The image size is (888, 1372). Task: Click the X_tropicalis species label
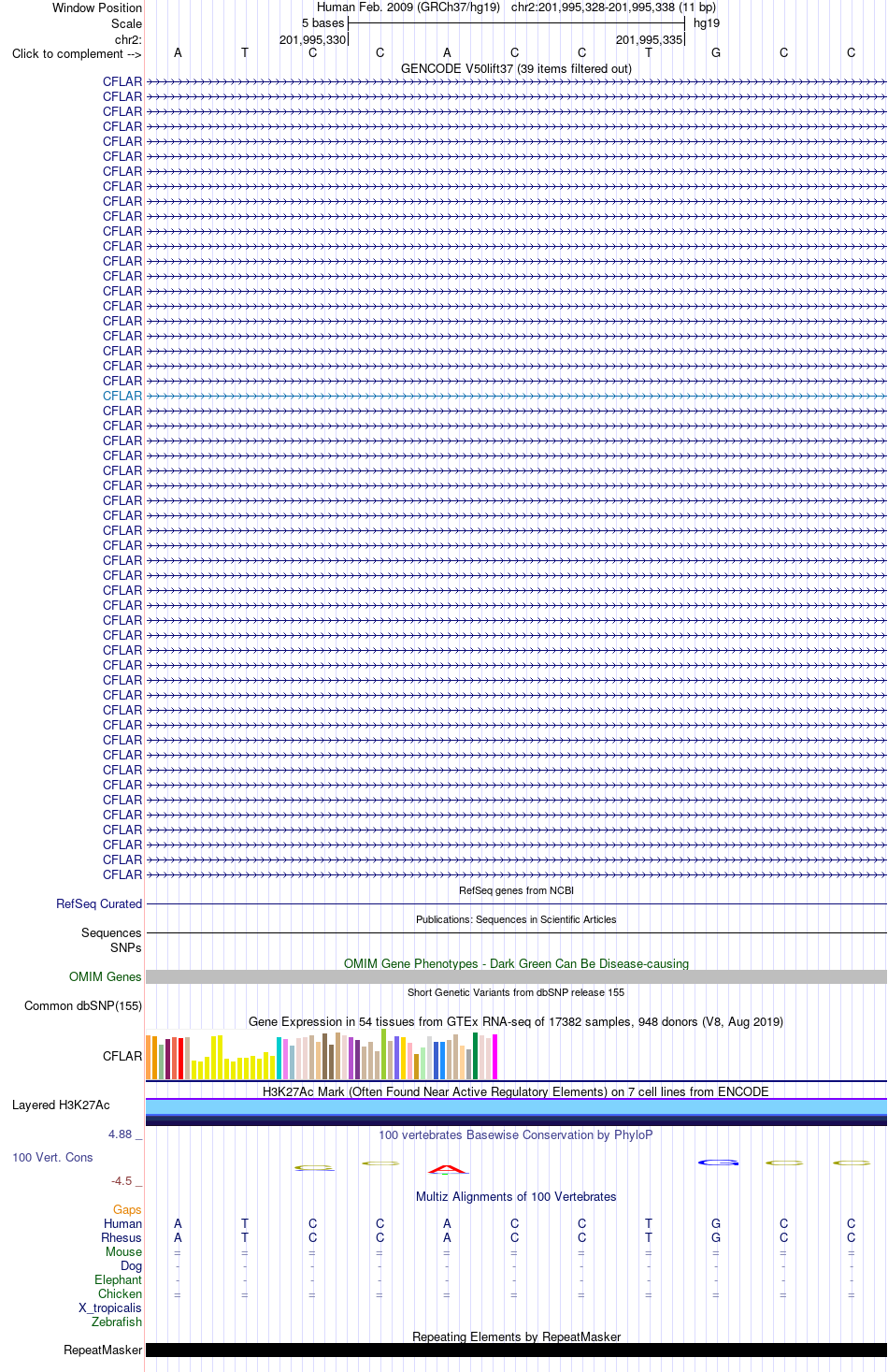110,1307
